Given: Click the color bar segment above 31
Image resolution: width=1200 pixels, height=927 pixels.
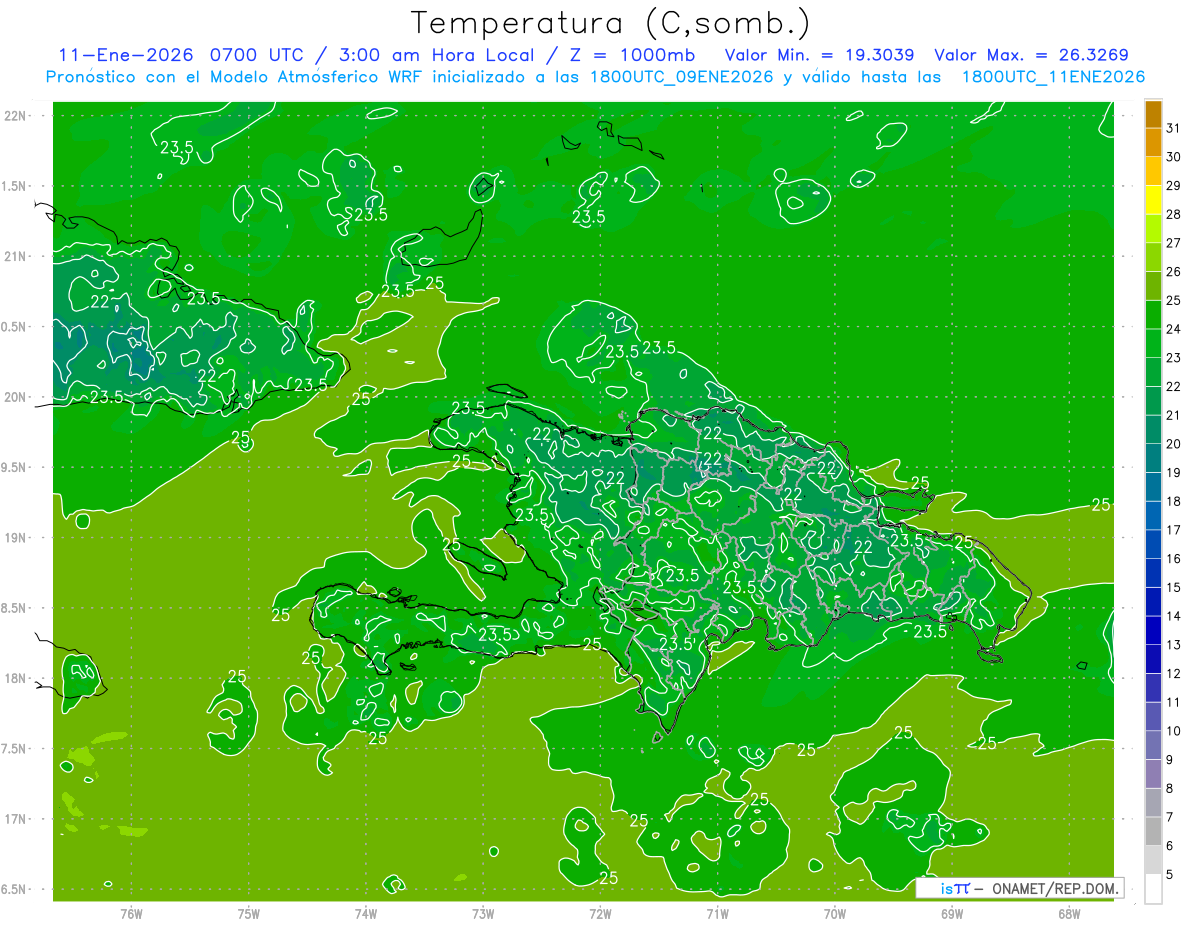Looking at the screenshot, I should 1153,114.
